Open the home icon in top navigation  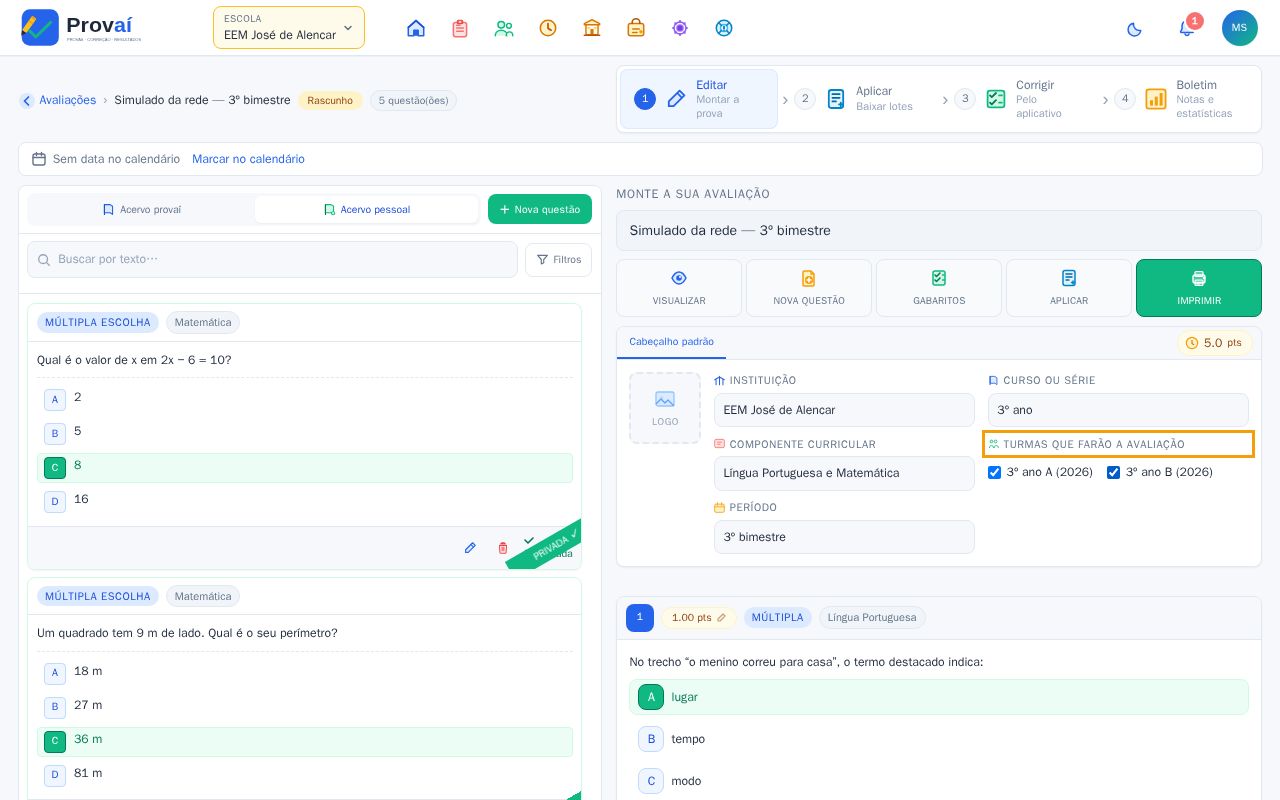coord(416,28)
